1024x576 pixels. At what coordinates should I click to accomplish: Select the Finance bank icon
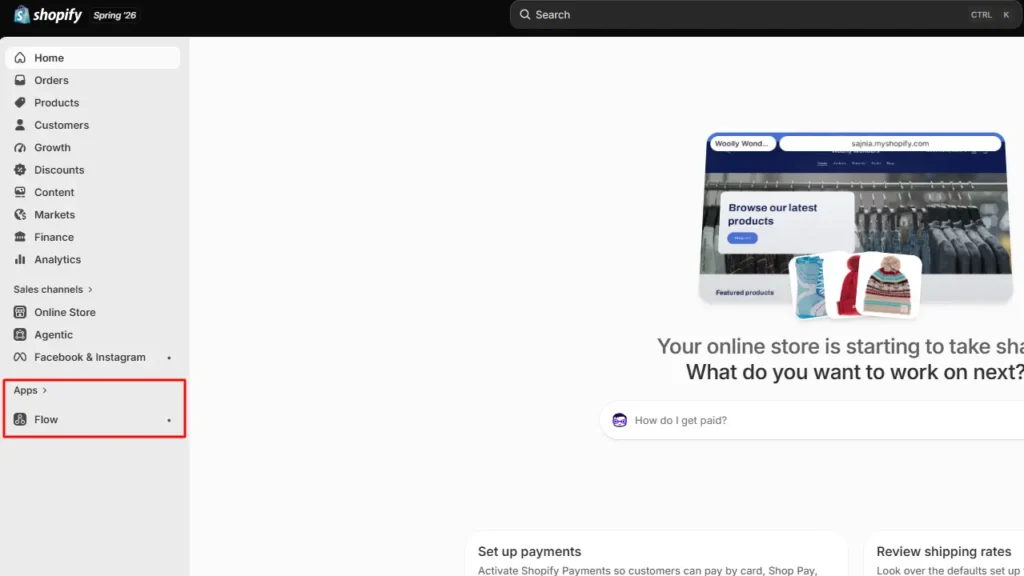point(20,237)
